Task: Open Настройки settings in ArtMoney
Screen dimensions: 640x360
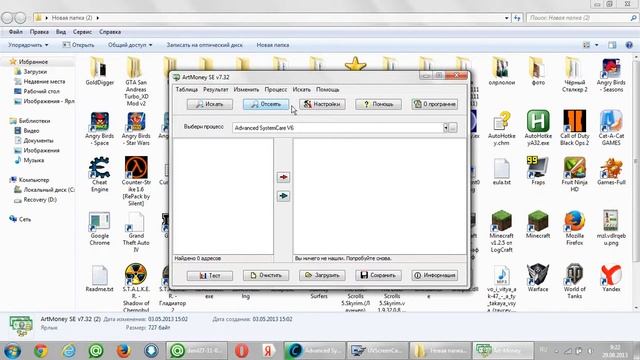Action: [322, 104]
